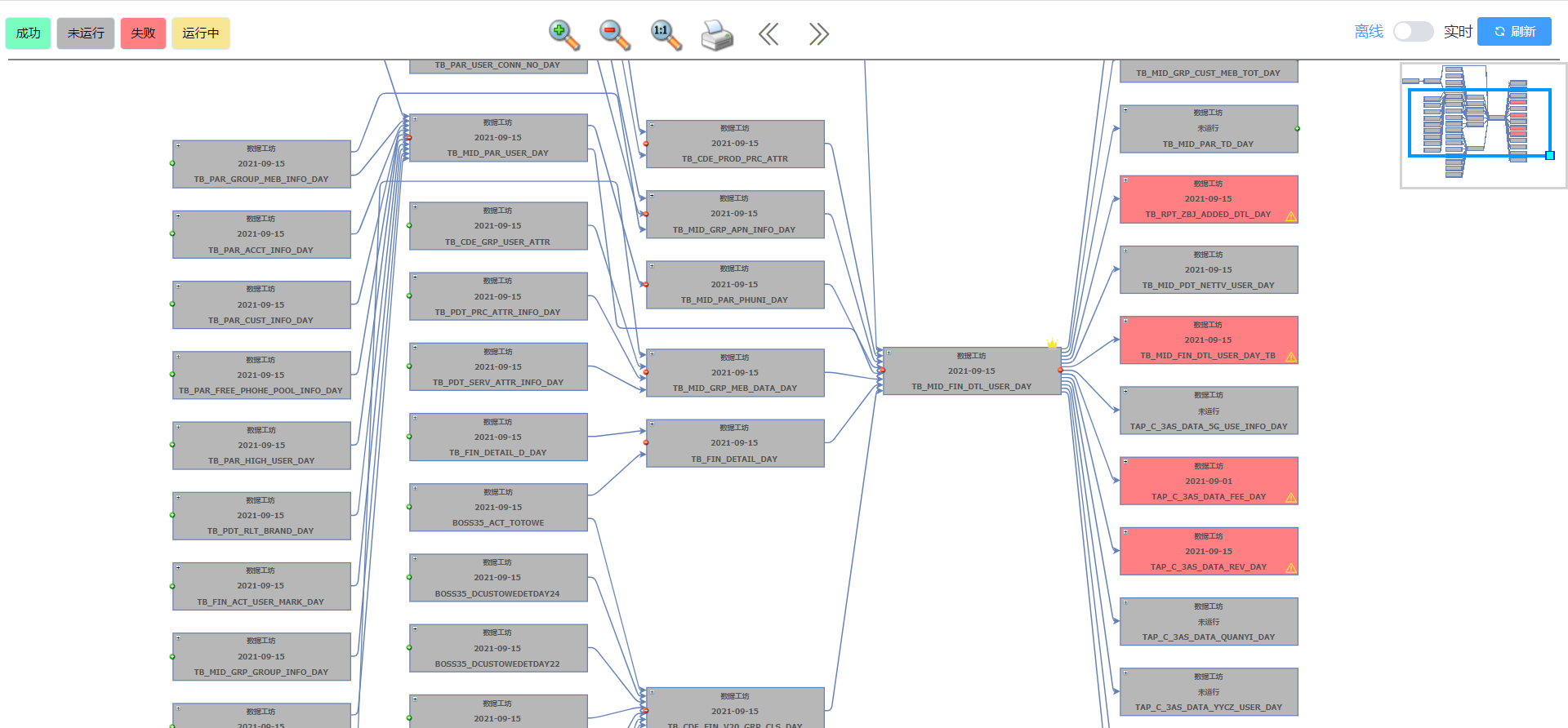1568x728 pixels.
Task: Click the gray 未运行 status legend
Action: (86, 33)
